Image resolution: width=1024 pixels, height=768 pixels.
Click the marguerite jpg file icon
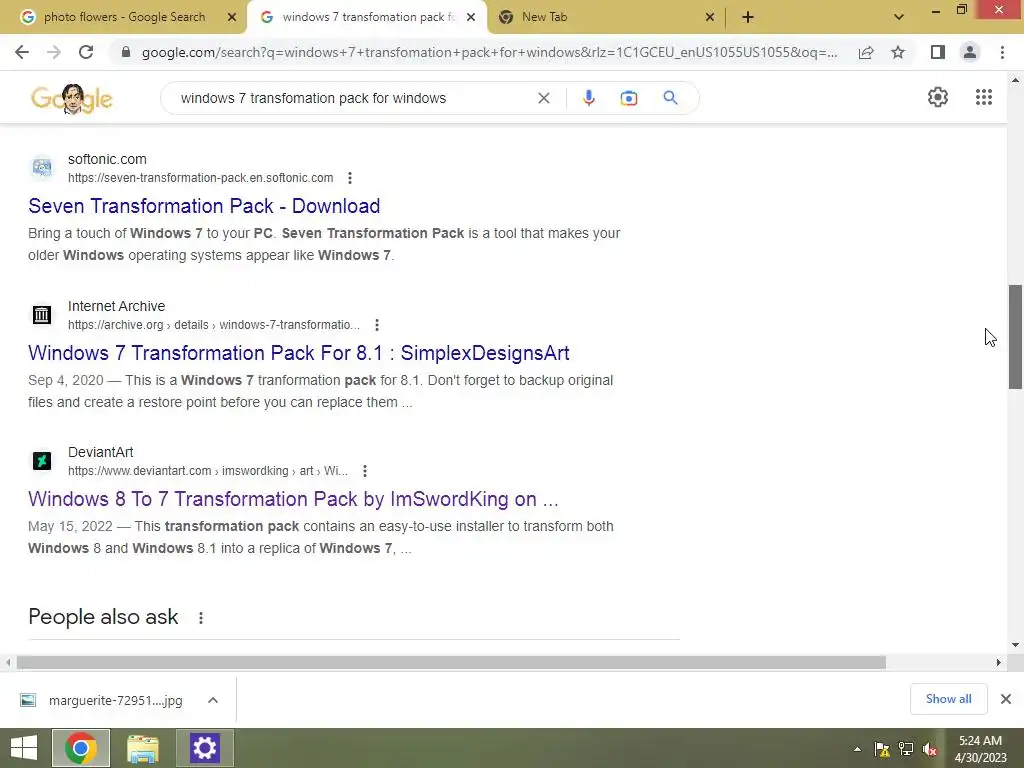click(x=27, y=700)
